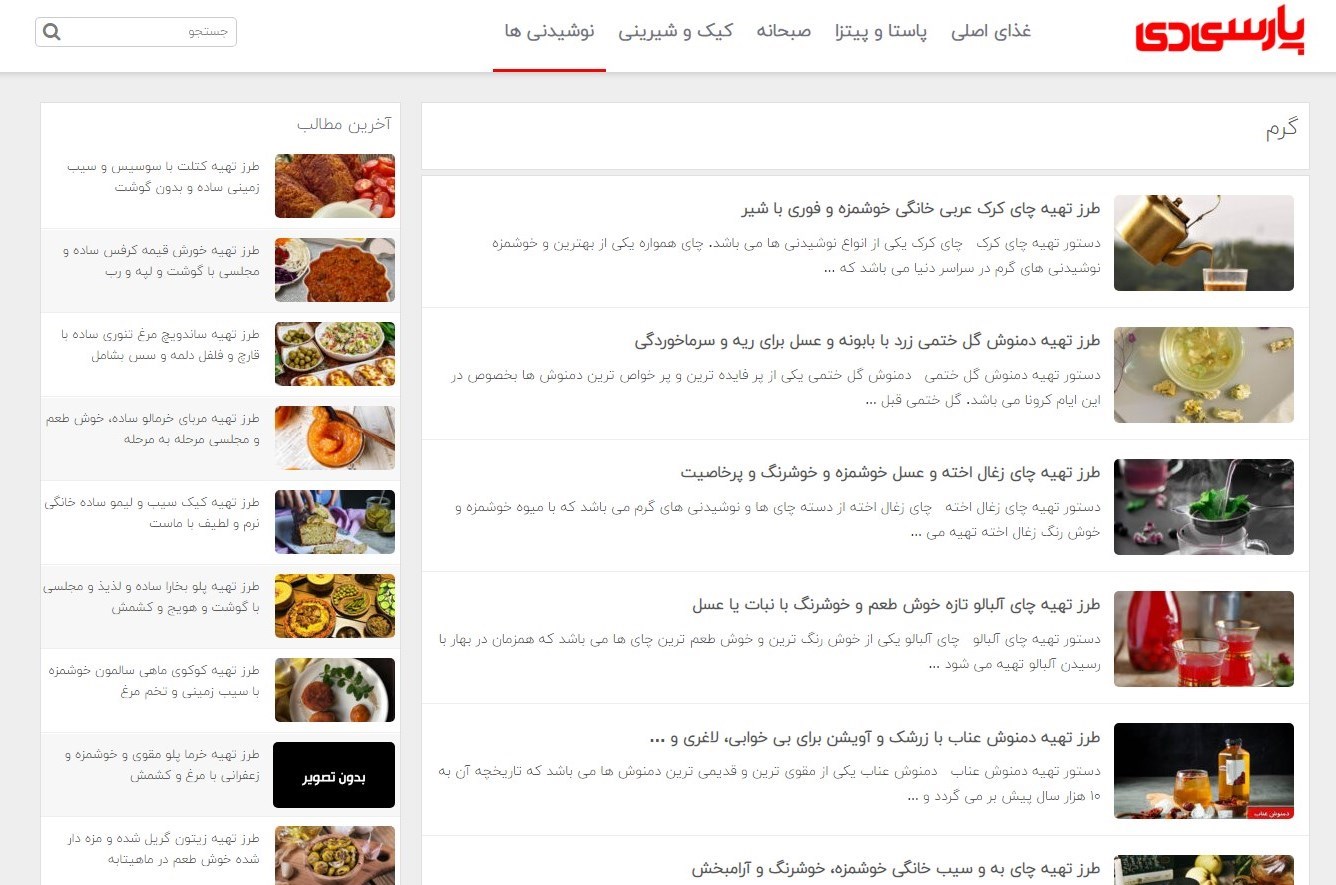
Task: Open the پاستا و پیتزا menu
Action: [881, 31]
